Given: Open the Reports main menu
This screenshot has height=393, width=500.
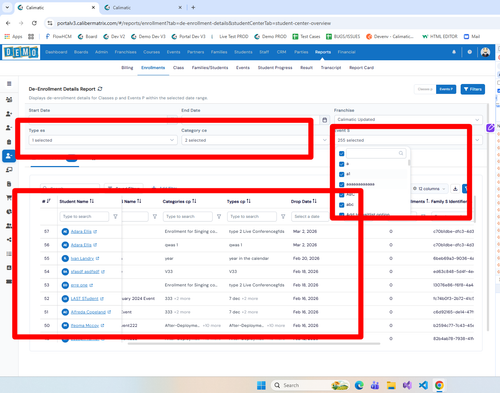Looking at the screenshot, I should (323, 52).
